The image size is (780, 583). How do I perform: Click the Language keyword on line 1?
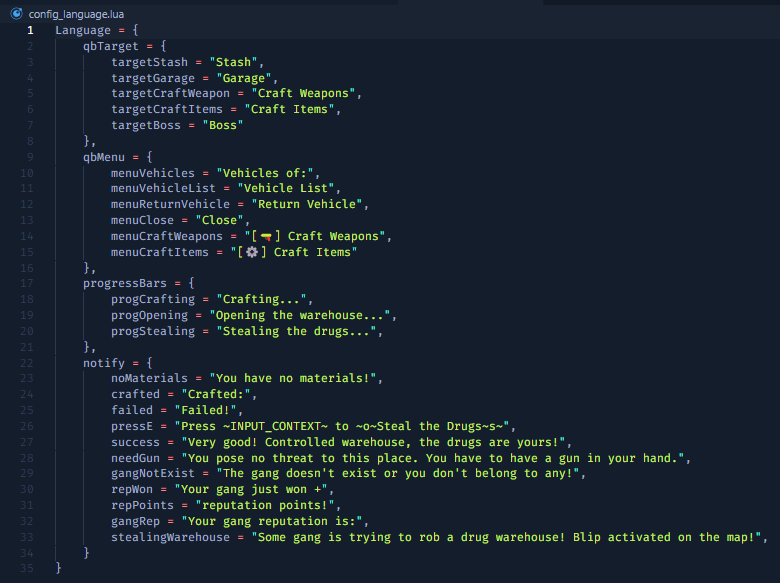click(x=83, y=30)
